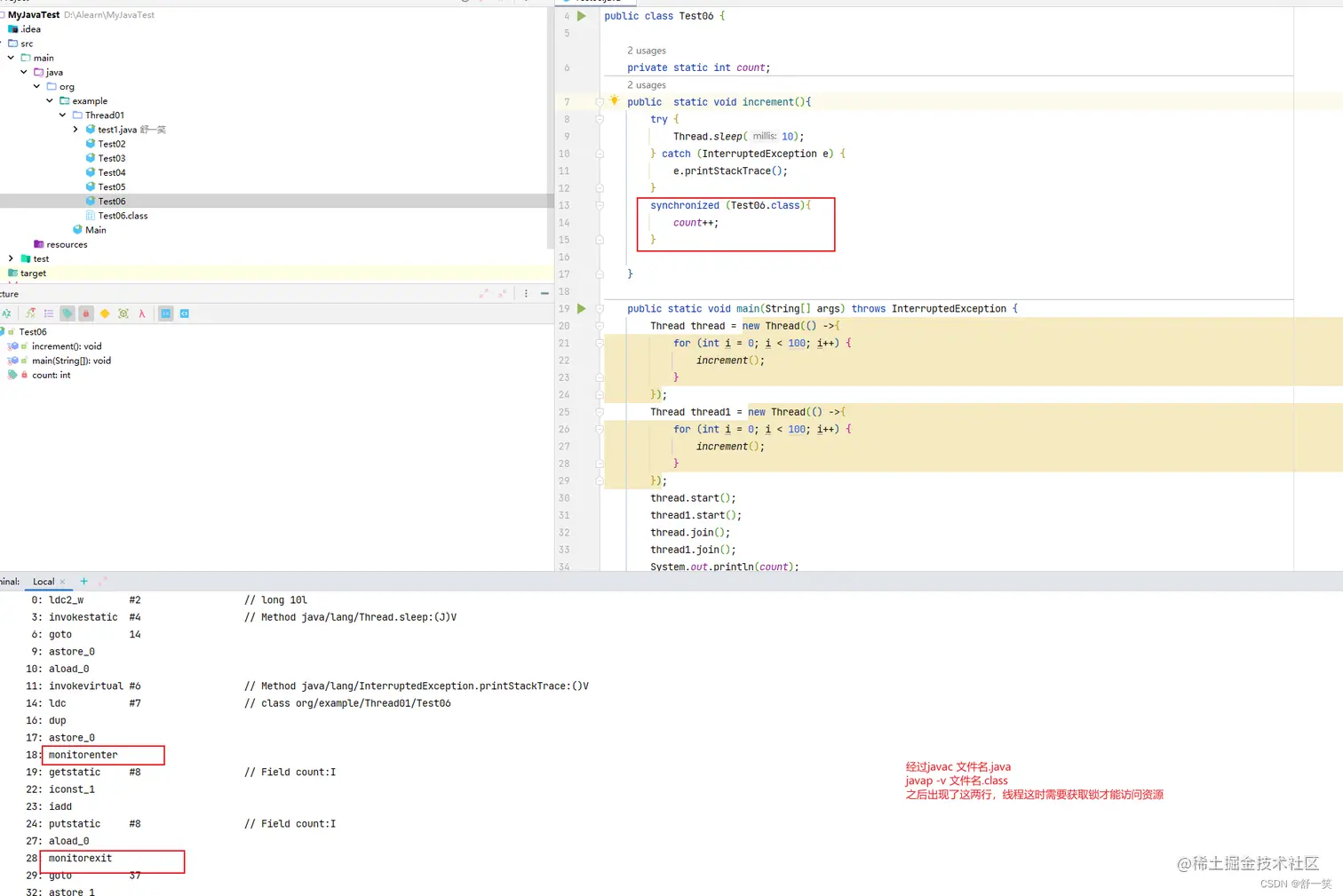Toggle the blue Autoscroll from Source icon
This screenshot has height=896, width=1343.
pyautogui.click(x=185, y=313)
